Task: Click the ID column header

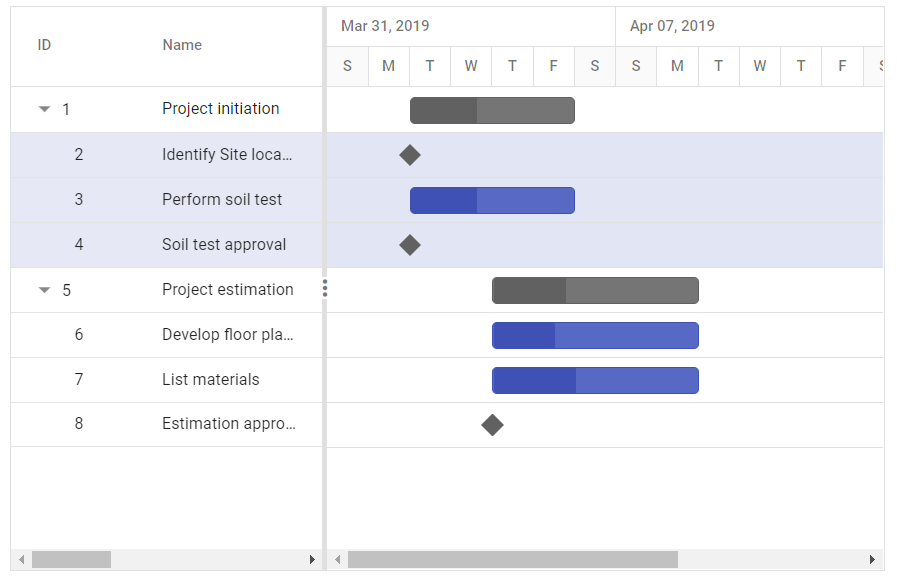Action: click(x=44, y=45)
